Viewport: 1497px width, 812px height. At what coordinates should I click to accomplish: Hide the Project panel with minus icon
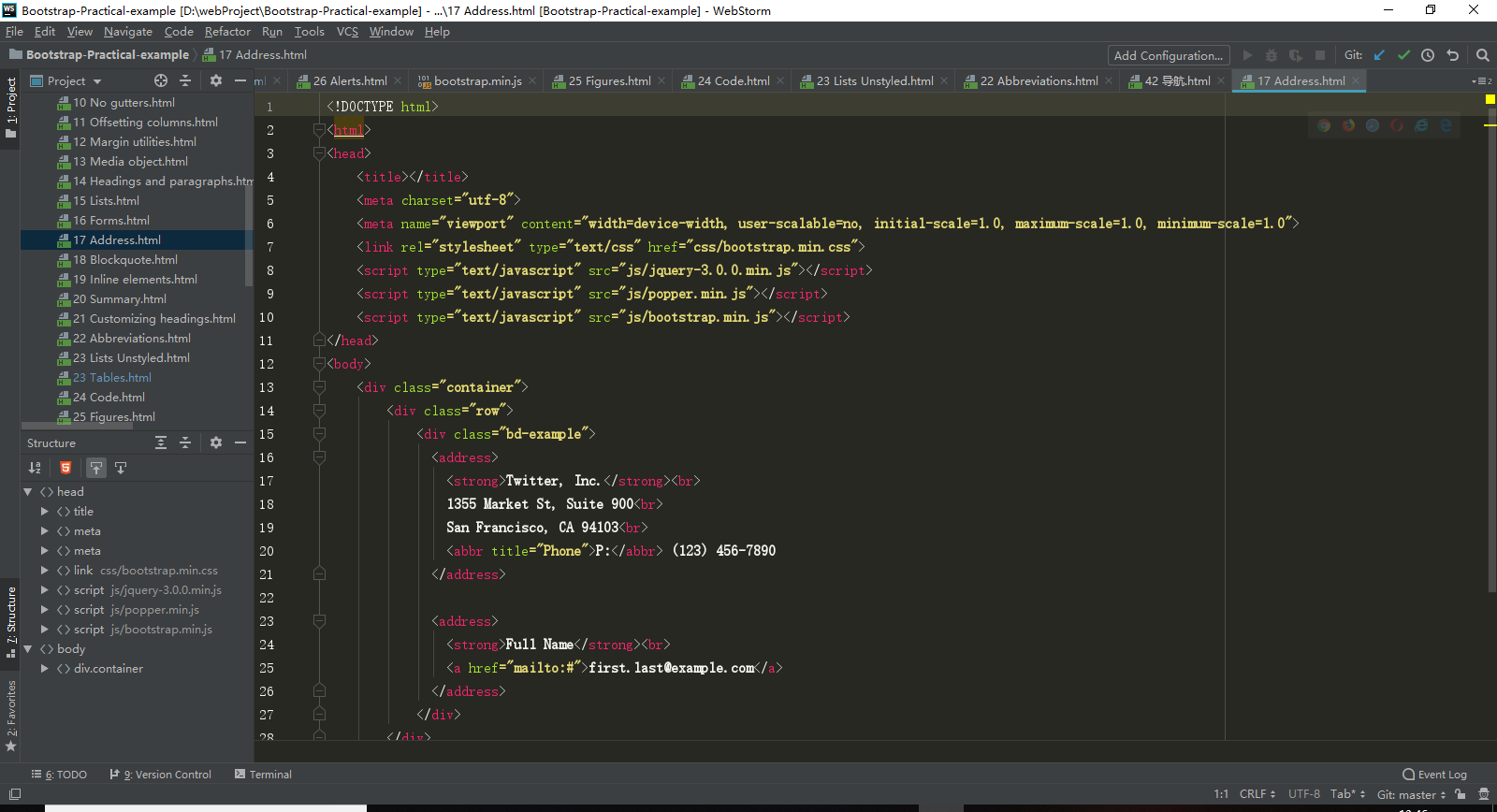pos(240,80)
